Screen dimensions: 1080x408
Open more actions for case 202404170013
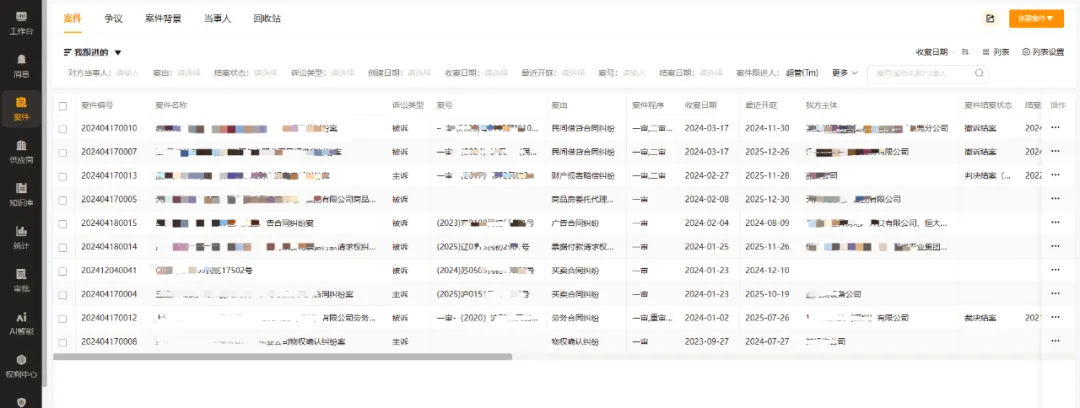(1055, 175)
